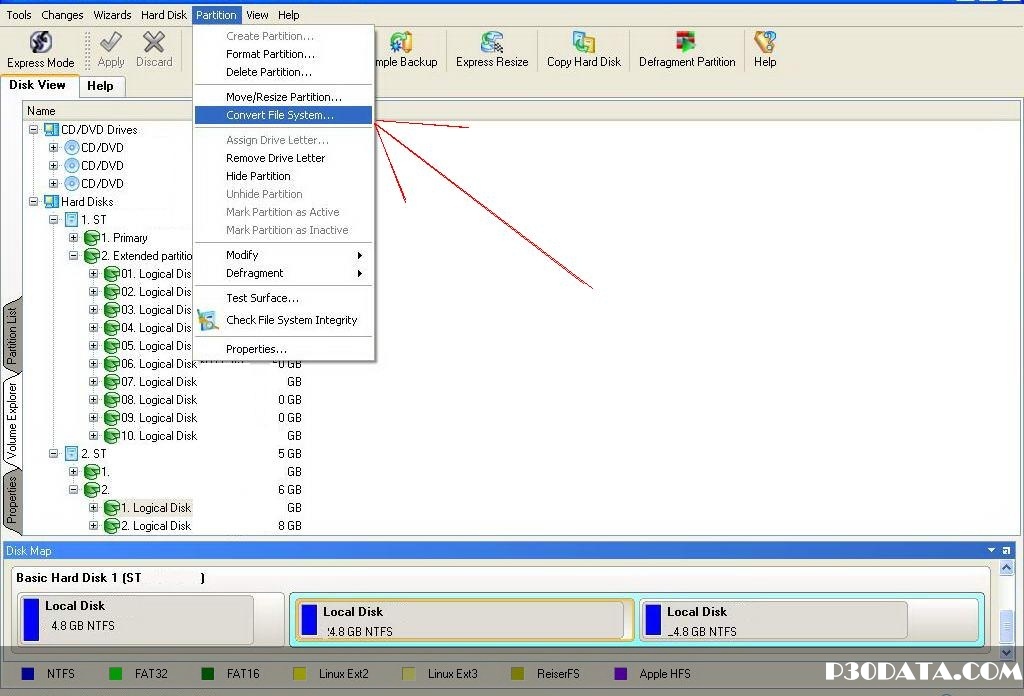Select Move/Resize Partition from menu
1024x696 pixels.
pos(283,97)
